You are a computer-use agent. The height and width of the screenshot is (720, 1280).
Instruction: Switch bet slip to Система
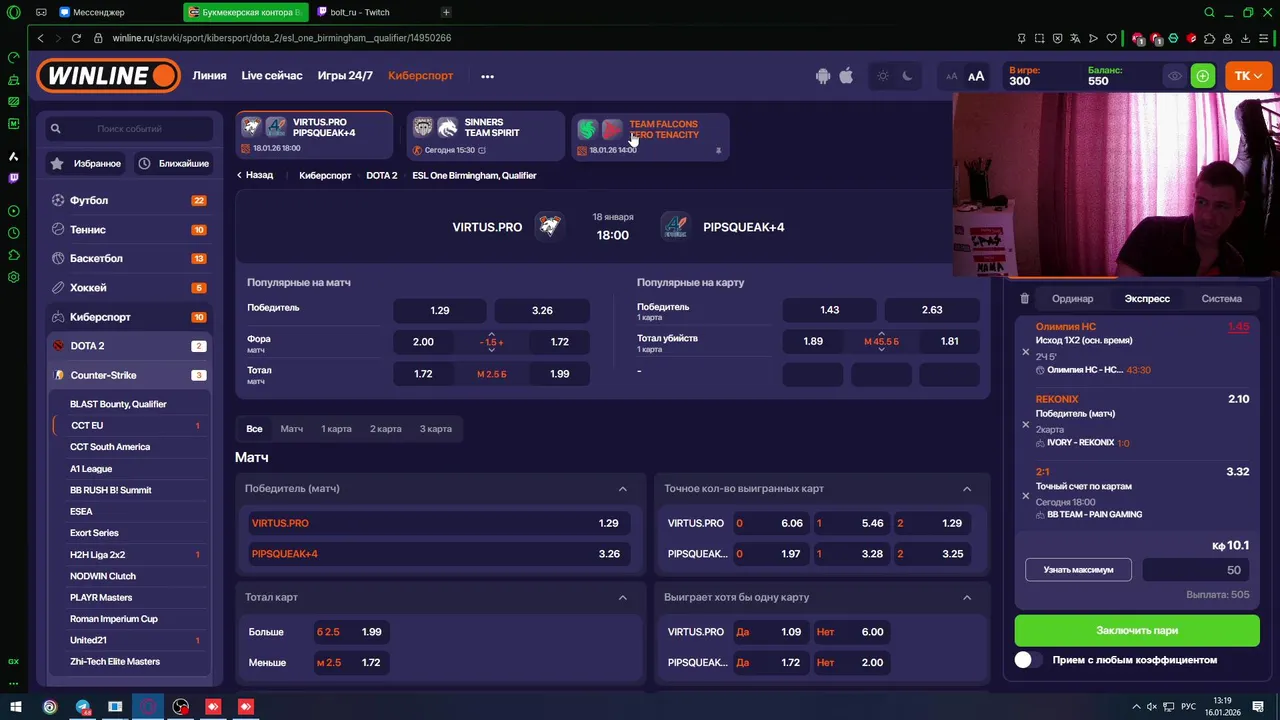click(x=1221, y=298)
